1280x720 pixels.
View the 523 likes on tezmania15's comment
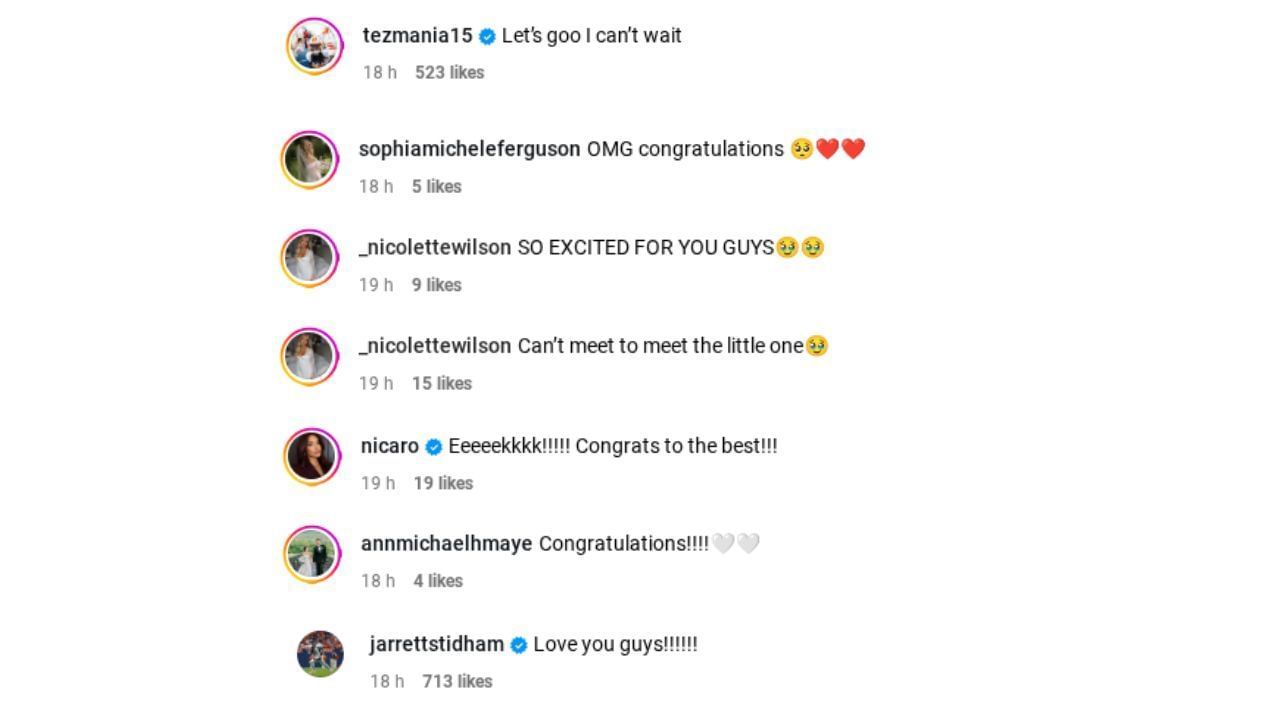pyautogui.click(x=449, y=73)
